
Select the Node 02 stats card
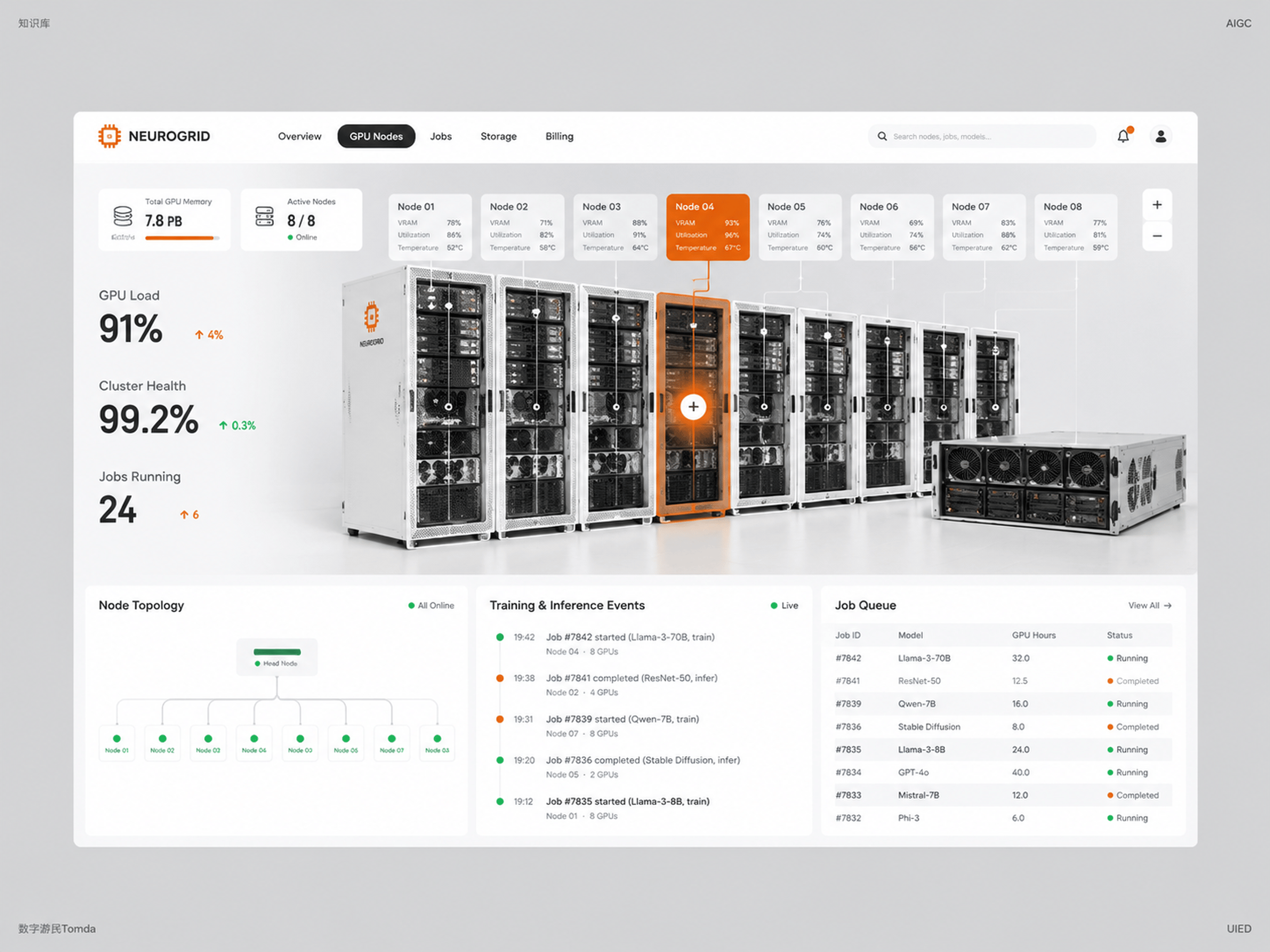522,227
